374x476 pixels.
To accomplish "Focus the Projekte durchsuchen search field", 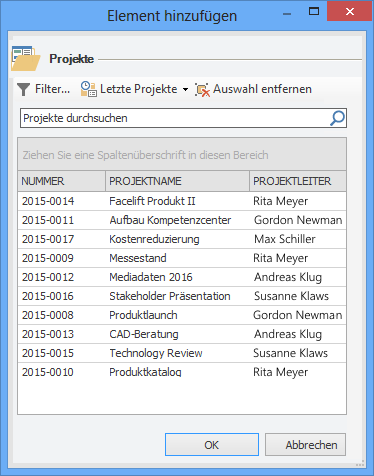I will click(x=183, y=118).
